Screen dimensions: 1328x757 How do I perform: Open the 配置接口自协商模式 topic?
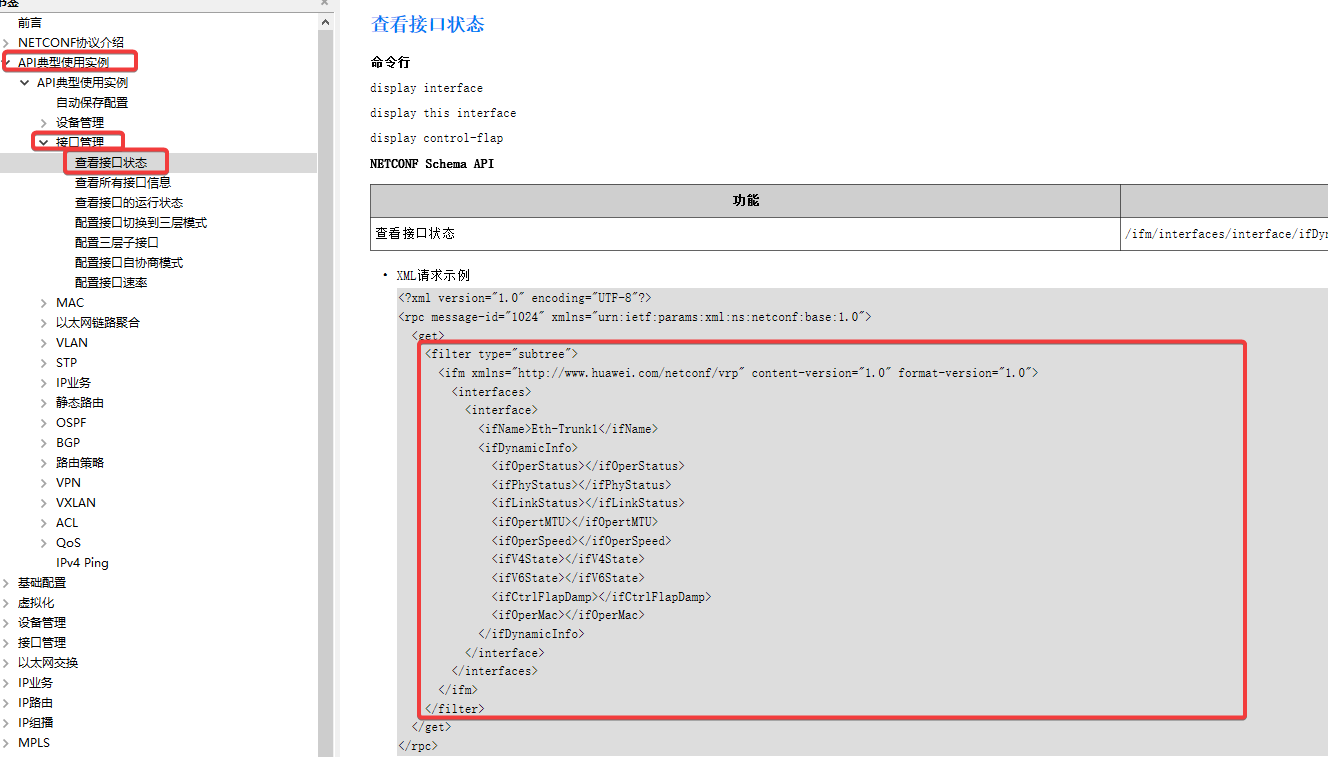(129, 262)
